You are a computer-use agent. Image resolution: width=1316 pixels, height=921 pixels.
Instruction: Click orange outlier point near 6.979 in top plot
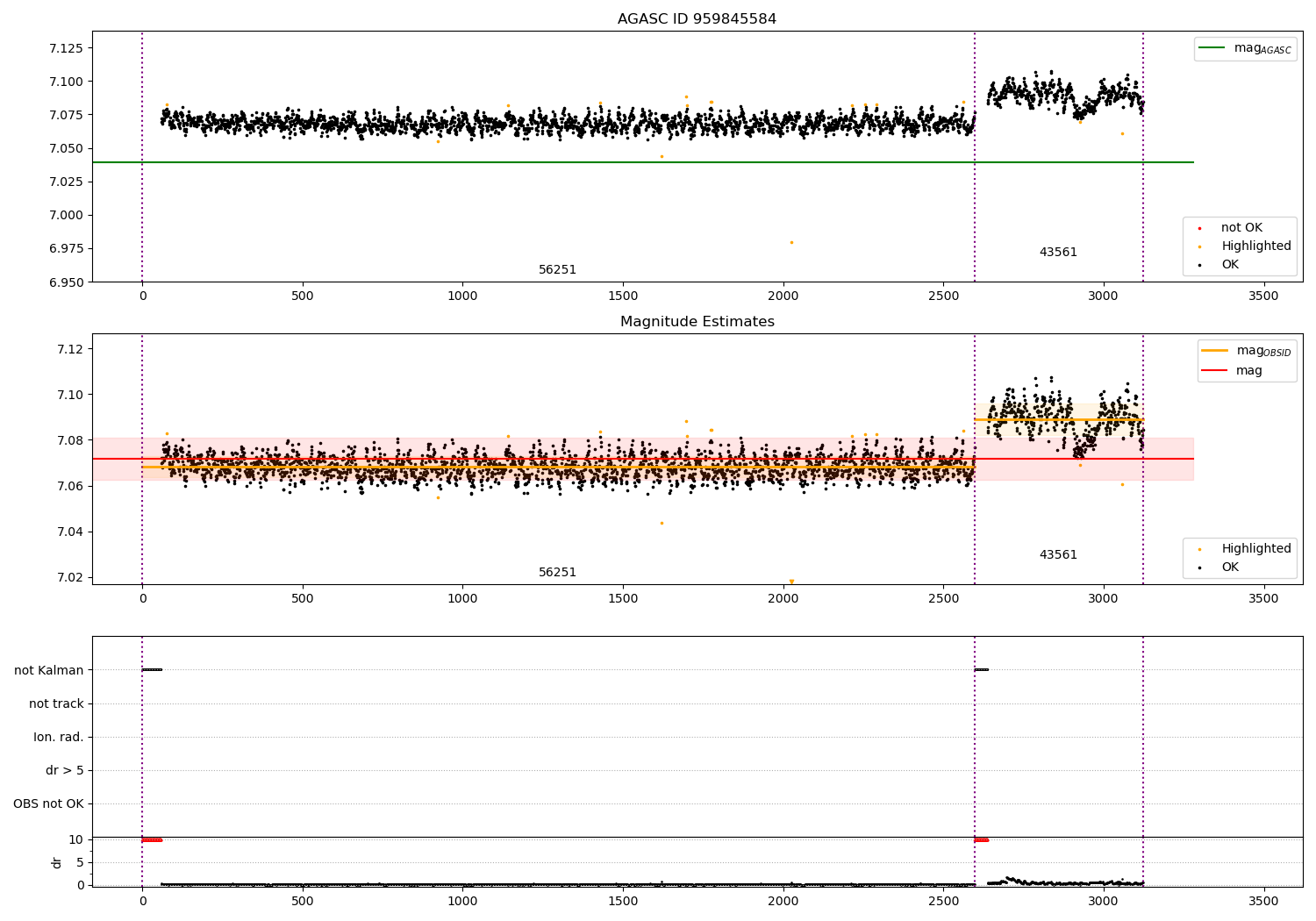[791, 242]
